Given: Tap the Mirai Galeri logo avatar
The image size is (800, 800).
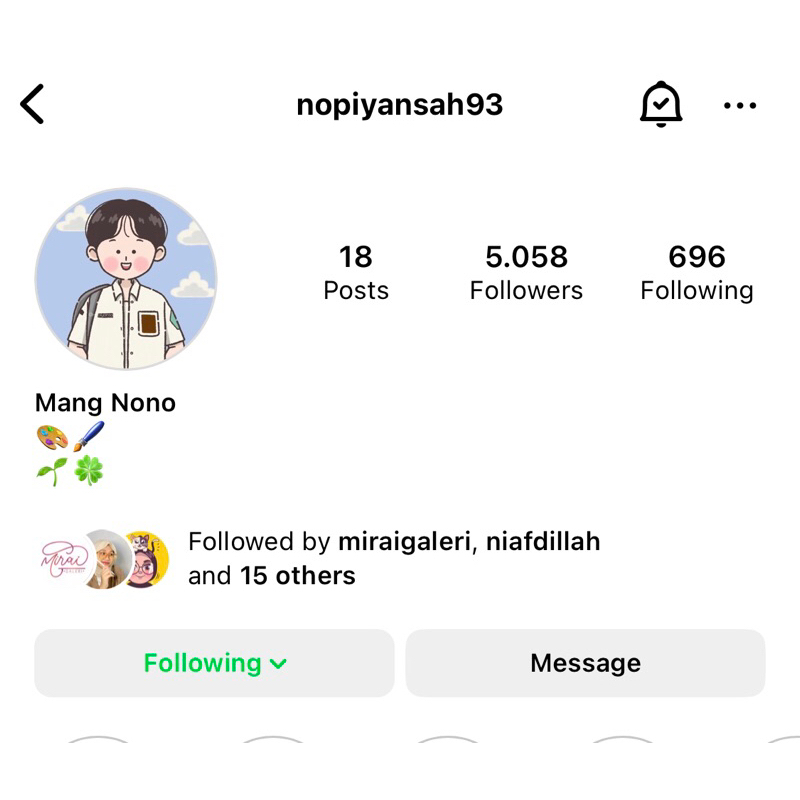Looking at the screenshot, I should click(x=64, y=560).
